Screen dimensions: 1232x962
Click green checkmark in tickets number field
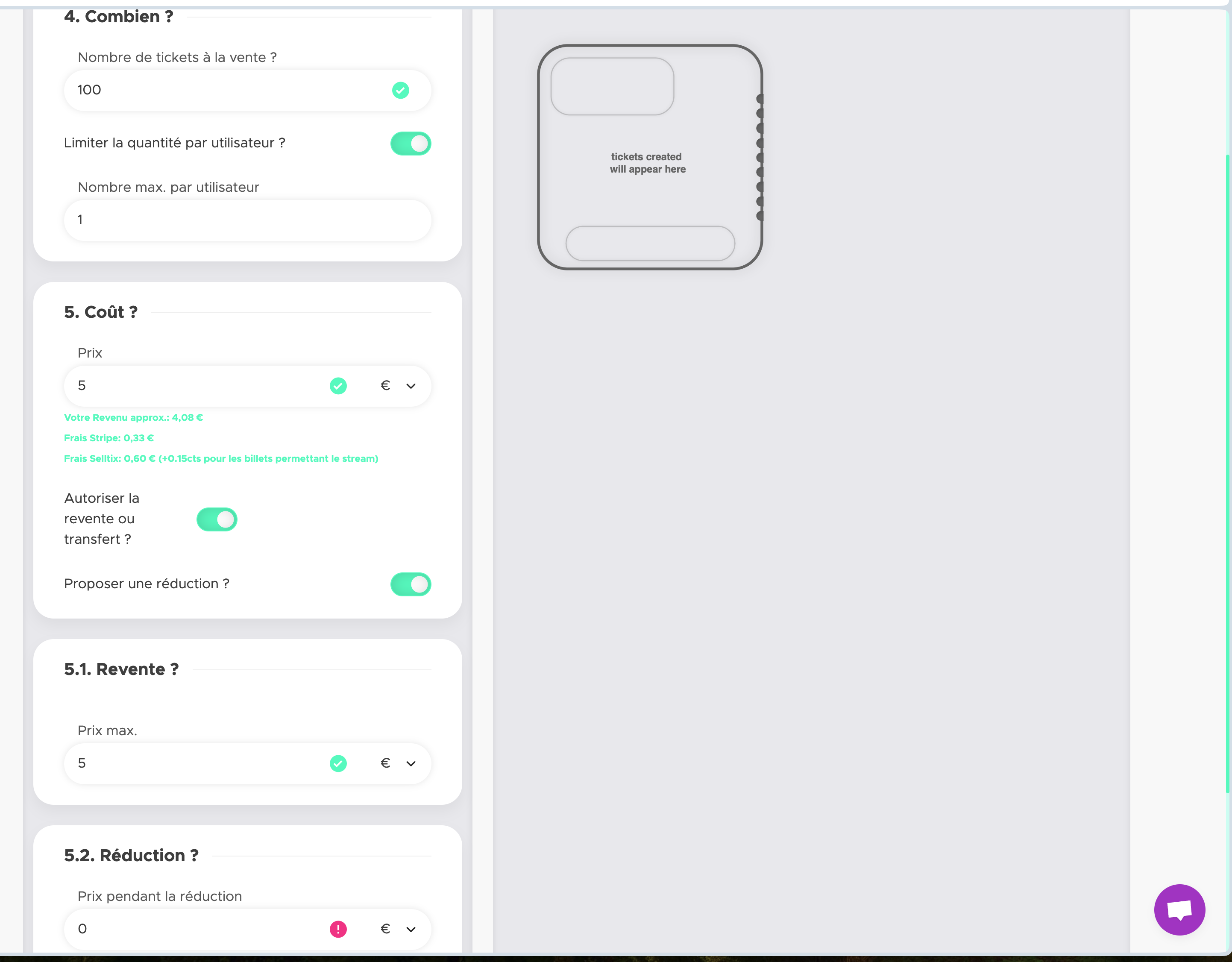[x=401, y=90]
